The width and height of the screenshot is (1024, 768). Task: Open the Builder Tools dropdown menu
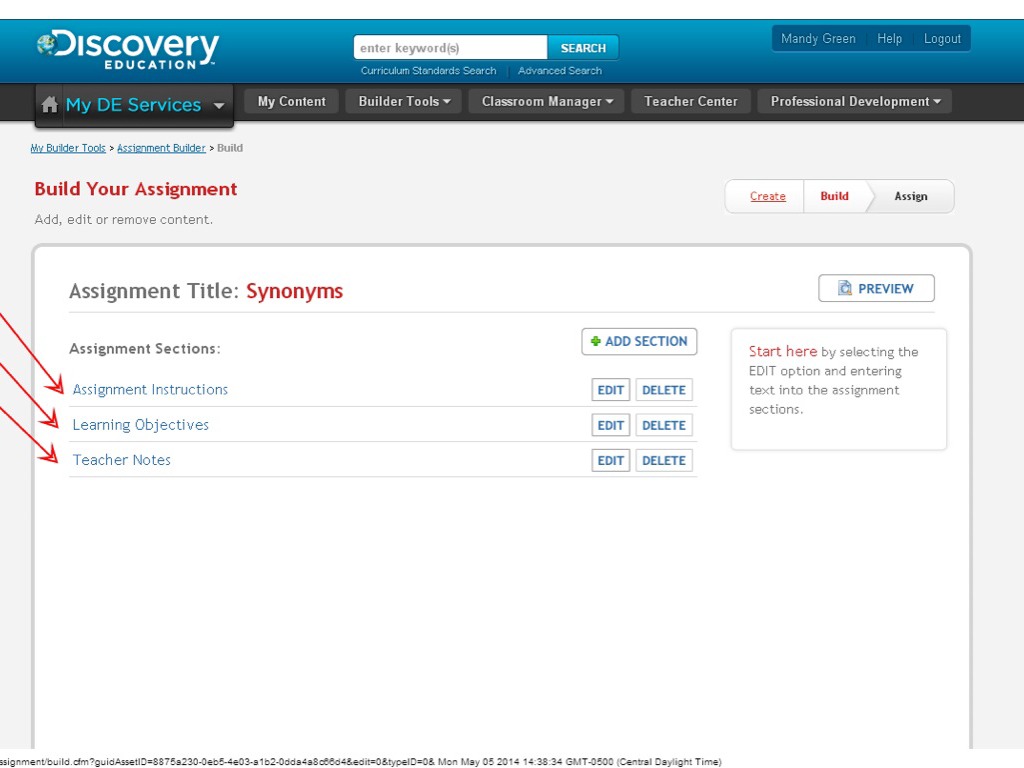click(x=404, y=101)
